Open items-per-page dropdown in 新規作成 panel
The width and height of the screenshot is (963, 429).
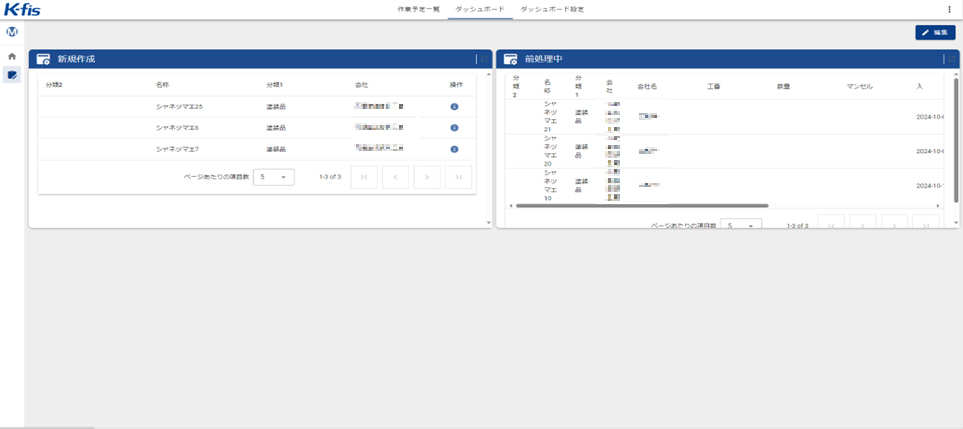coord(273,177)
